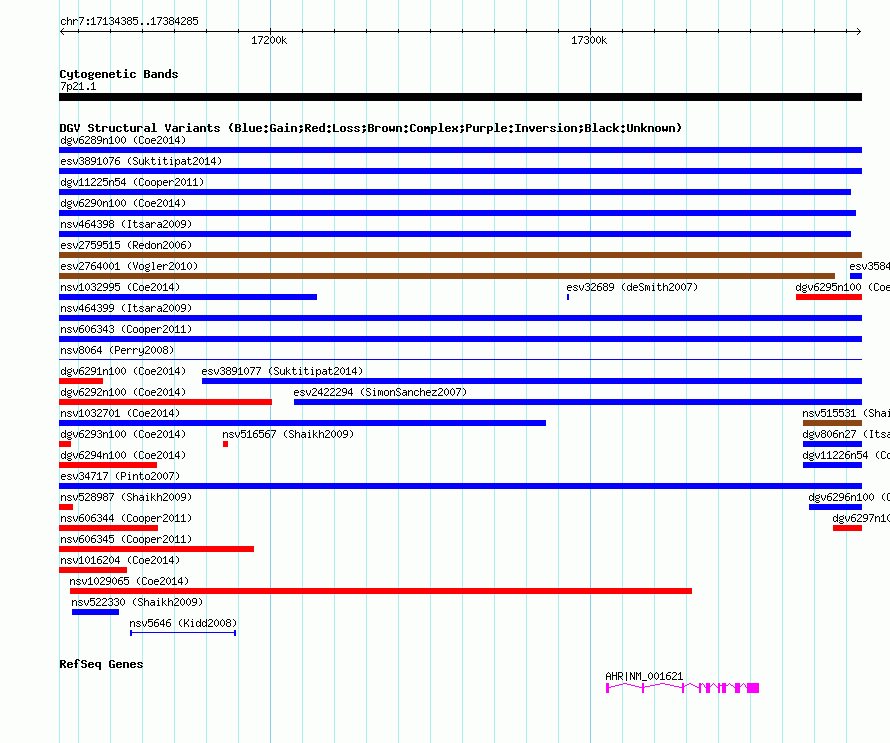Click the 17300k ruler tick label
This screenshot has height=743, width=890.
coord(589,40)
